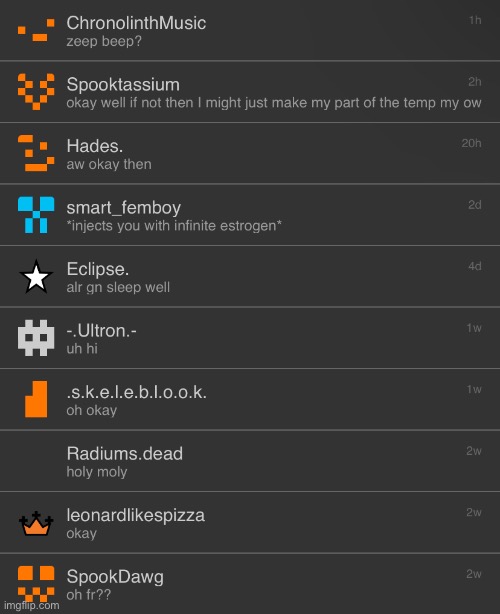Open the Spooktassium username link
Image resolution: width=500 pixels, height=614 pixels.
click(123, 85)
